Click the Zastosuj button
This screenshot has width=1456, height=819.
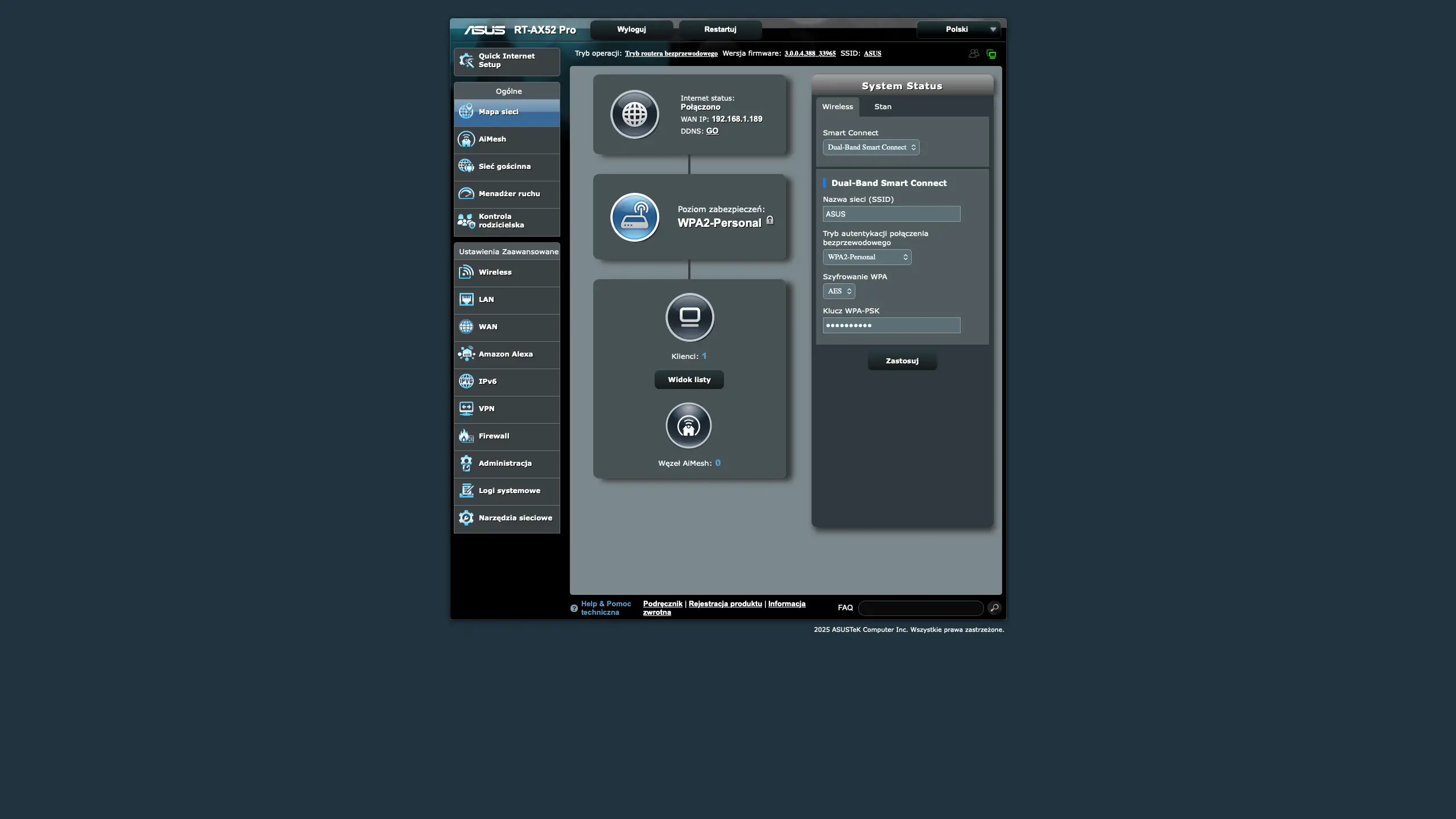pyautogui.click(x=902, y=361)
